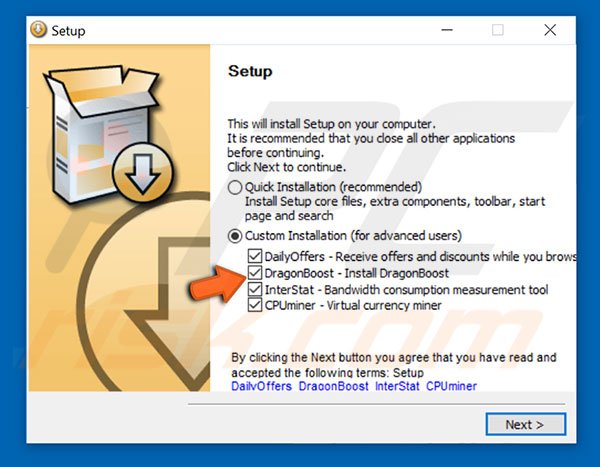600x467 pixels.
Task: Open the CPUminer terms link
Action: pos(452,386)
